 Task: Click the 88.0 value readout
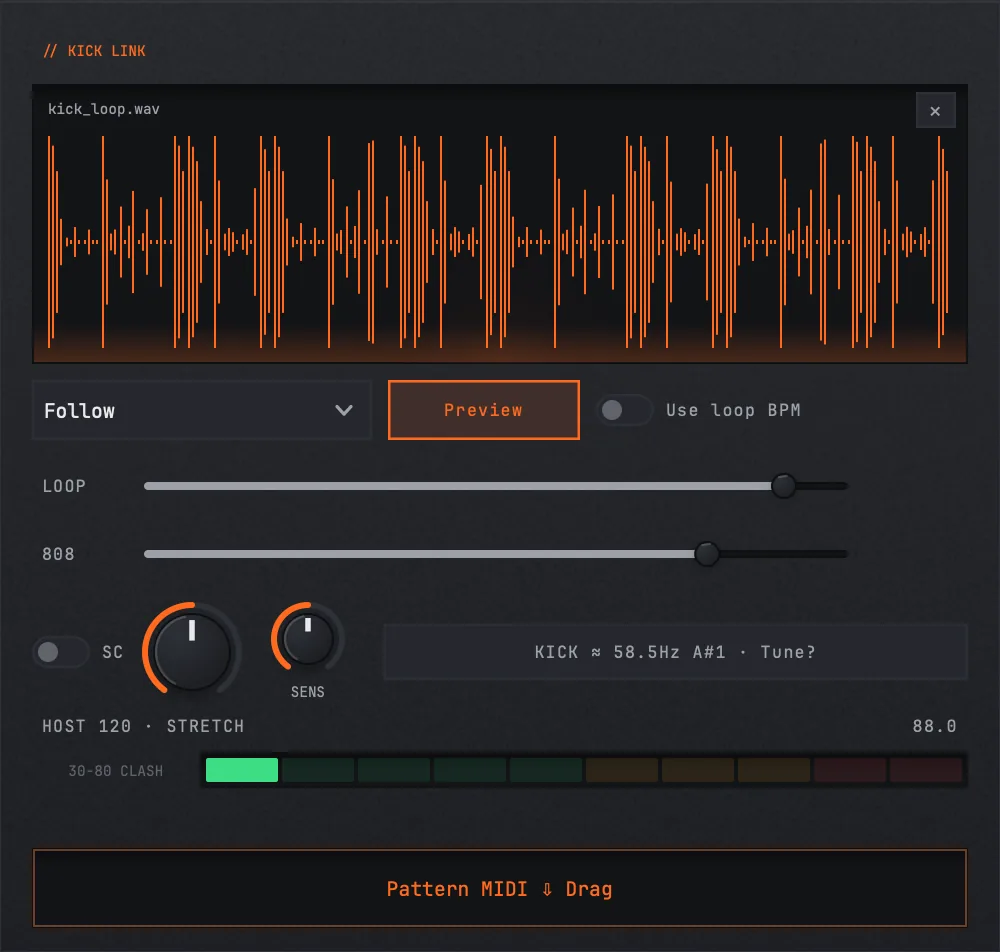point(934,726)
